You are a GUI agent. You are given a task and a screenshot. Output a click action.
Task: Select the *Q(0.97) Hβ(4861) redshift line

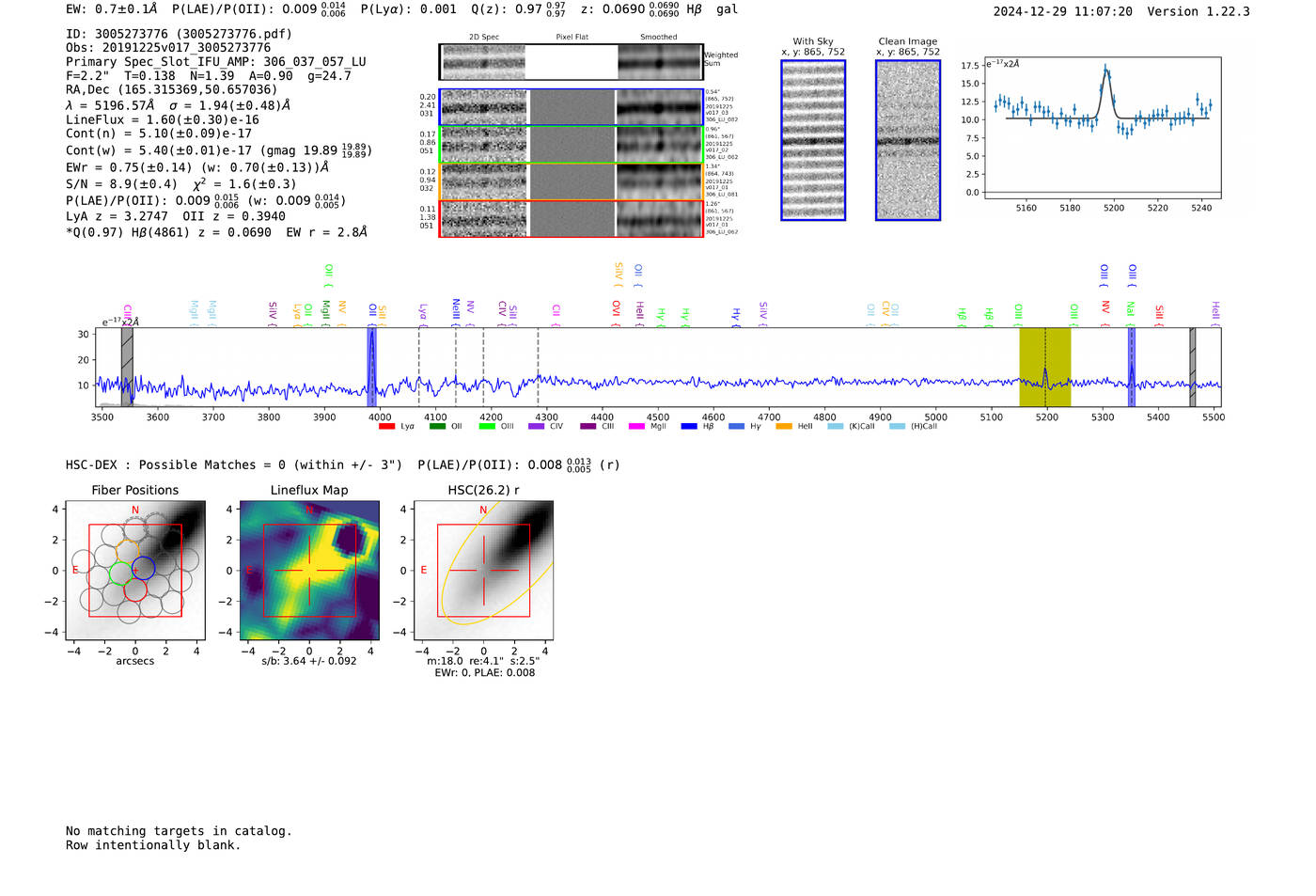click(217, 232)
